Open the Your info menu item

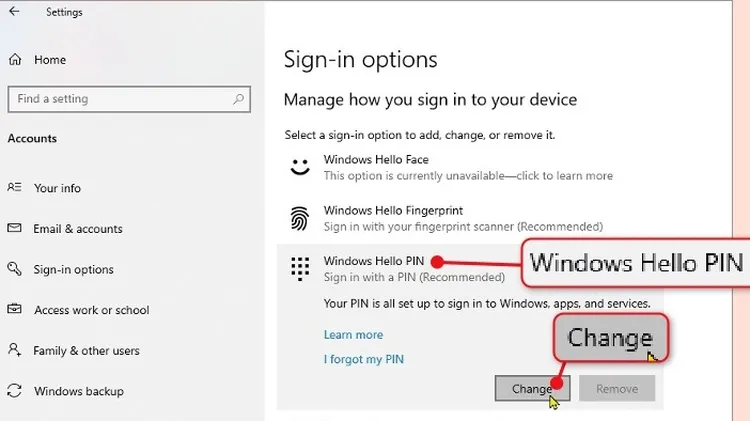pyautogui.click(x=57, y=188)
